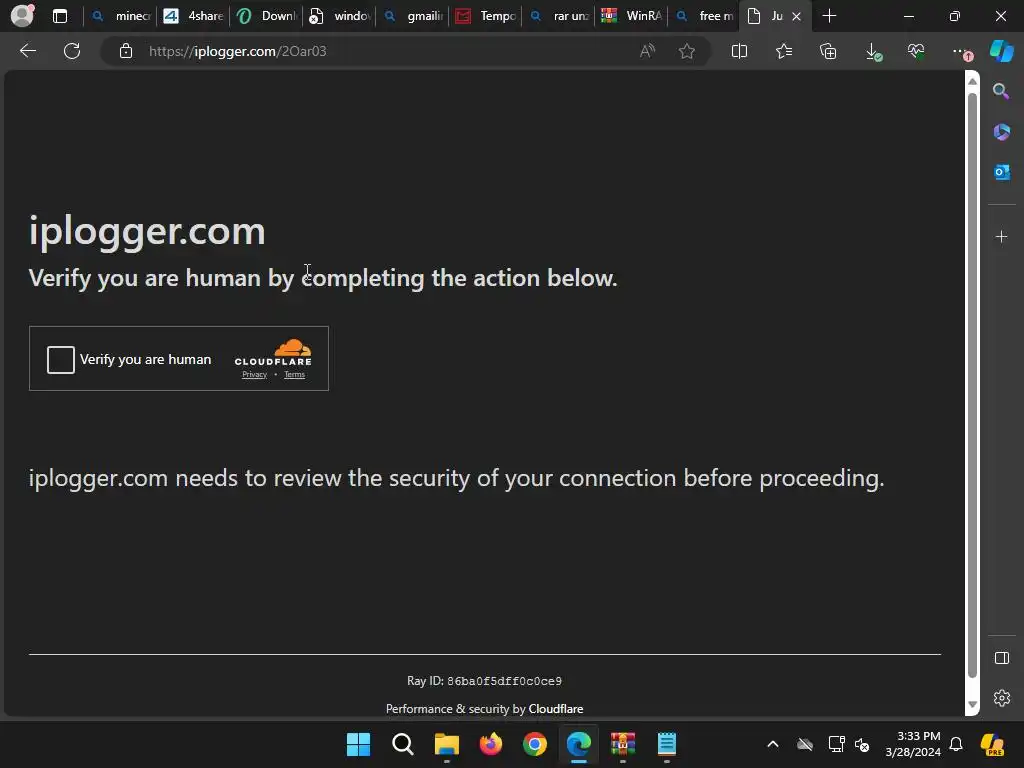This screenshot has width=1024, height=768.
Task: Open Notepad from taskbar
Action: coord(667,744)
